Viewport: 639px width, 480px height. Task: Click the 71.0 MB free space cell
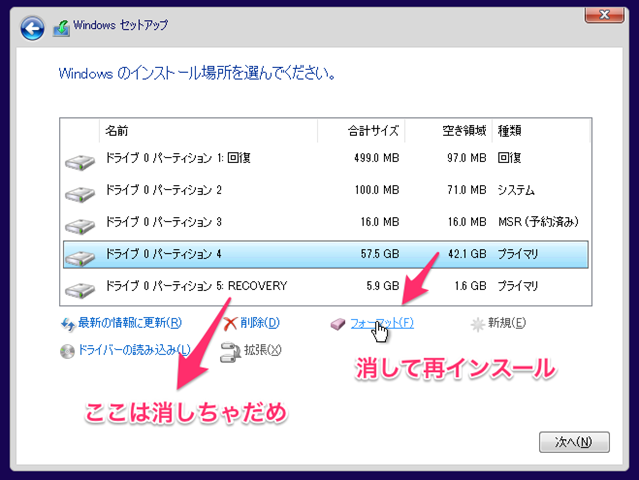point(467,190)
